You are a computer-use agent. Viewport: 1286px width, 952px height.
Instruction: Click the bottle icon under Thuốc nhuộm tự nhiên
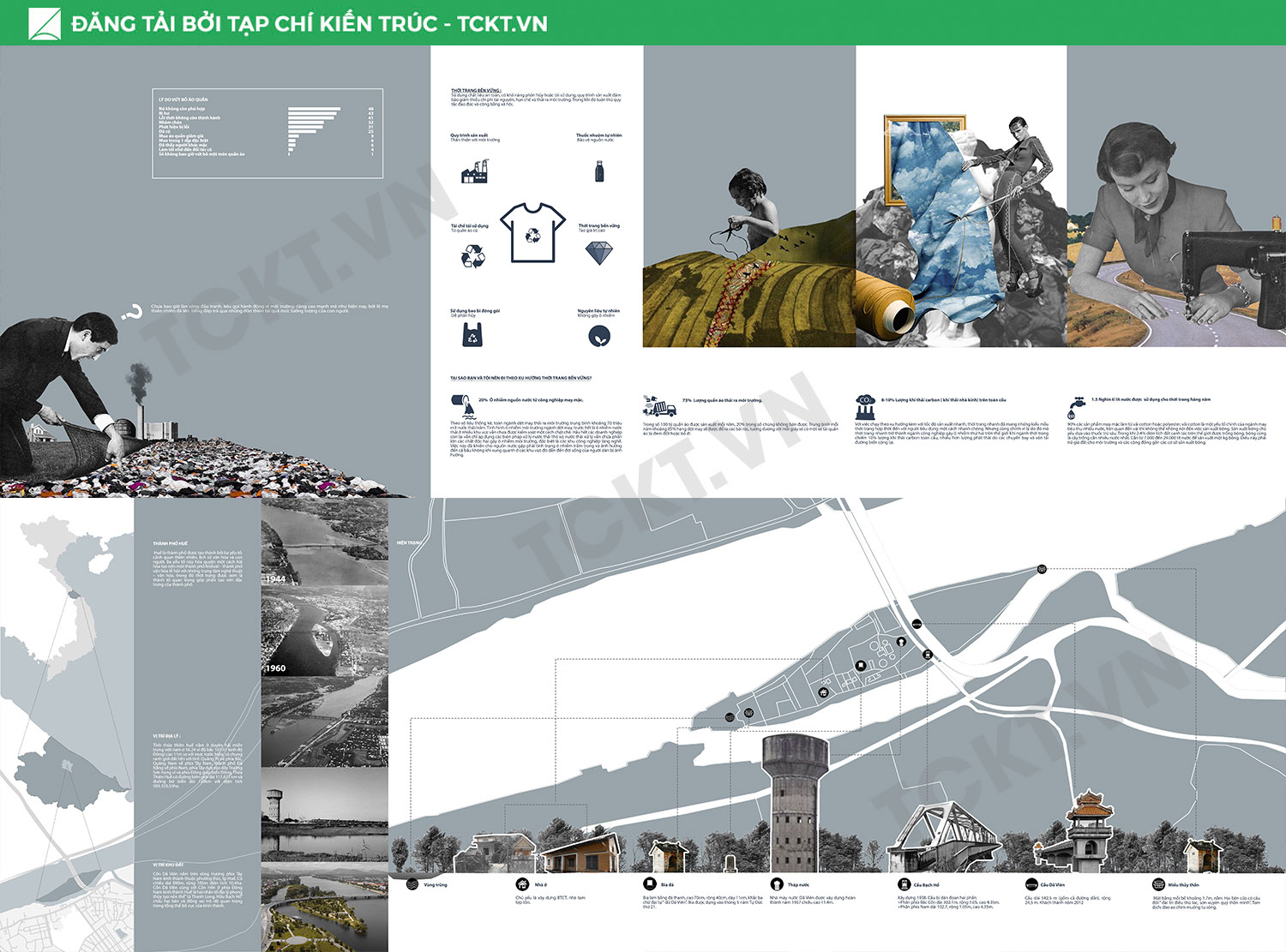(x=599, y=171)
